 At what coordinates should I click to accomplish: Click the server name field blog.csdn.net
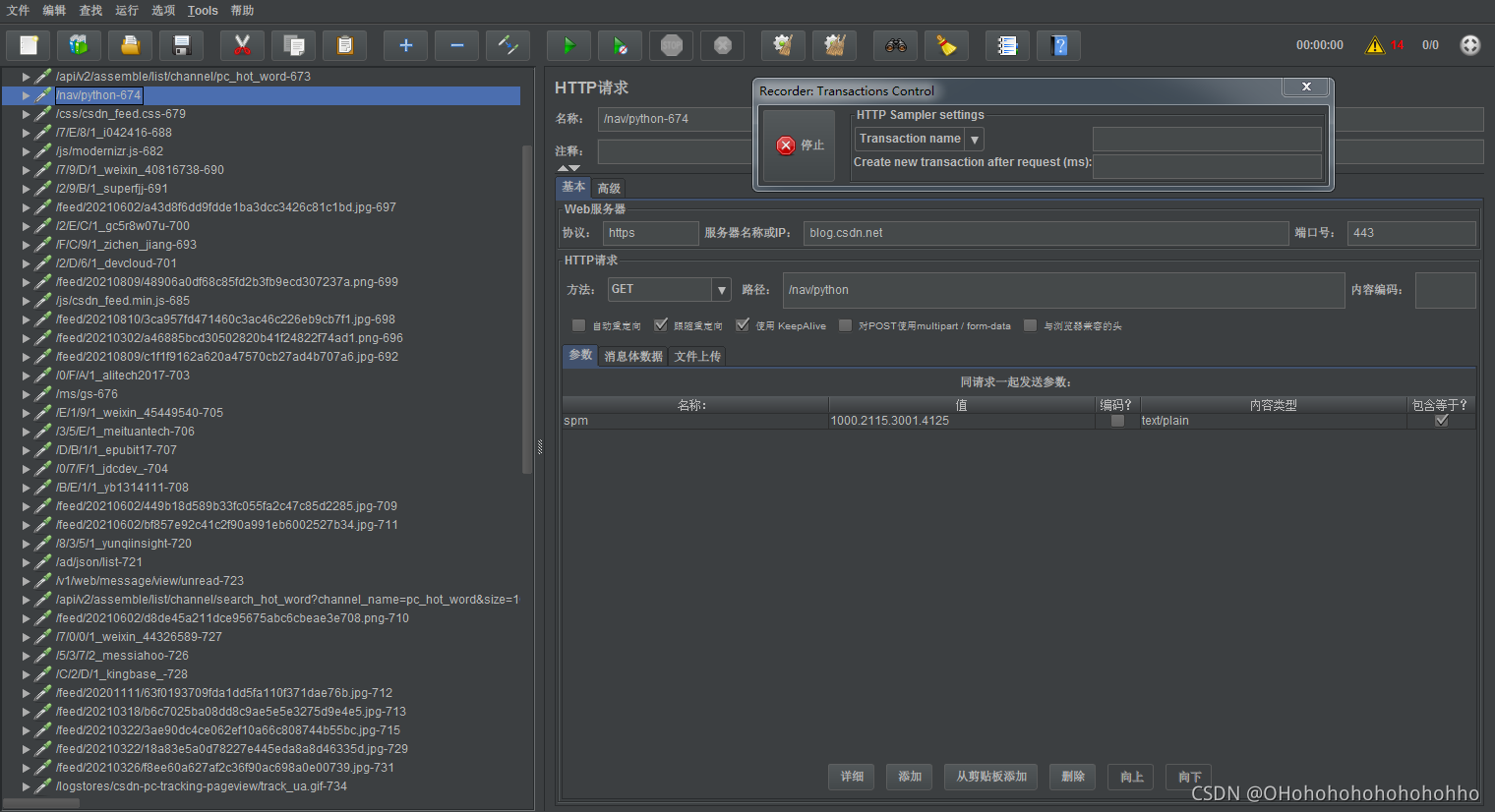(x=1046, y=233)
